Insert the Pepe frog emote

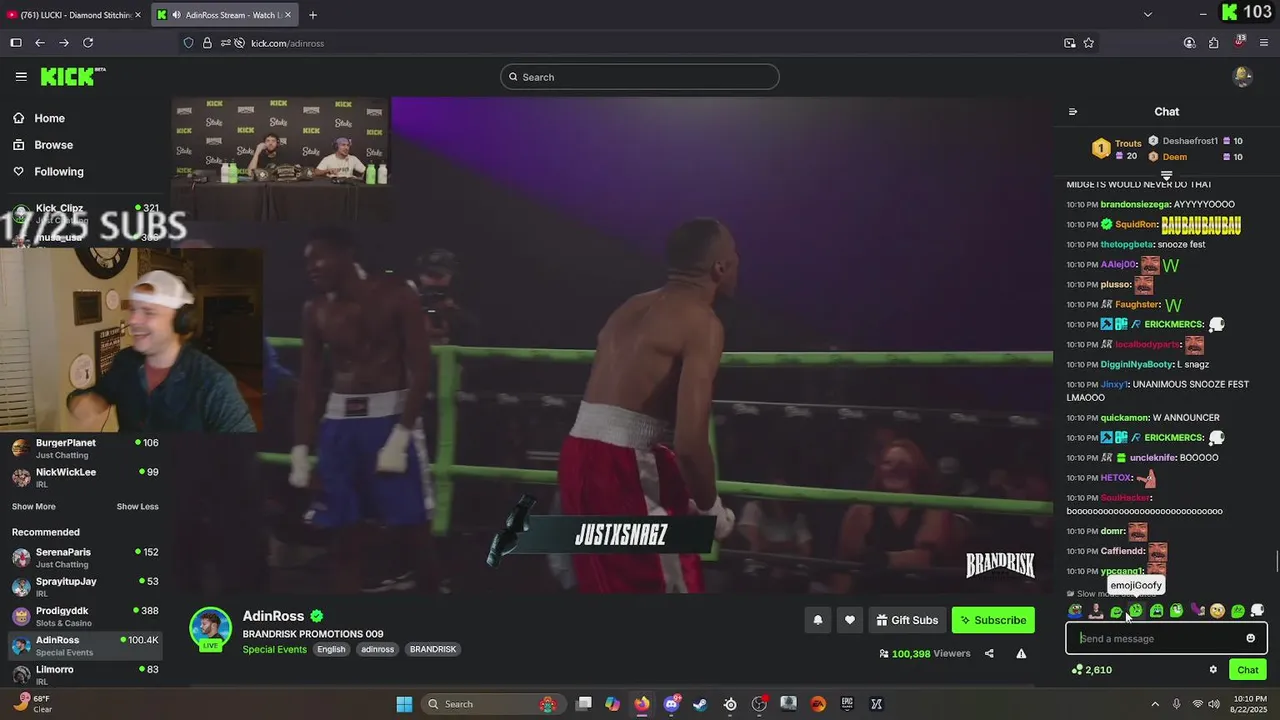[1075, 610]
